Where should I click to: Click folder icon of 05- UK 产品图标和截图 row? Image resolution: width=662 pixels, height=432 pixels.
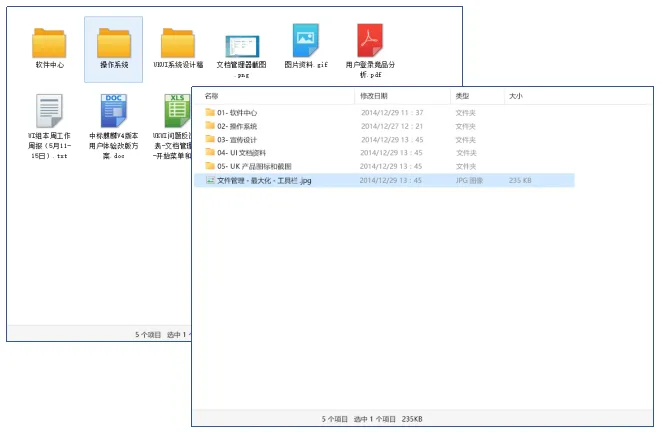click(210, 166)
